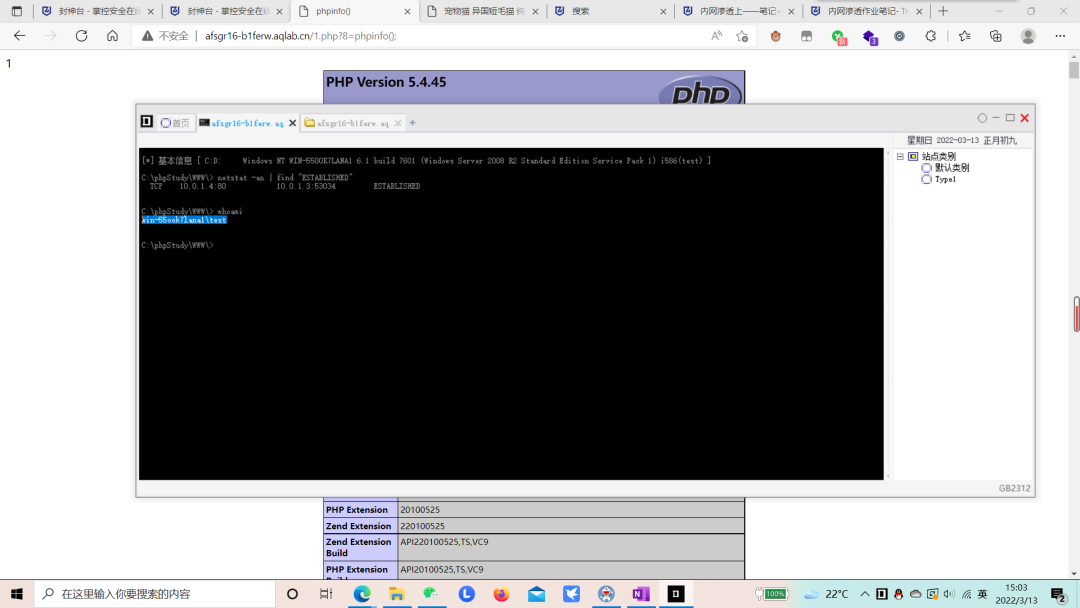Open the 内网渗透上——笔记 browser tab
This screenshot has width=1080, height=608.
pyautogui.click(x=738, y=11)
